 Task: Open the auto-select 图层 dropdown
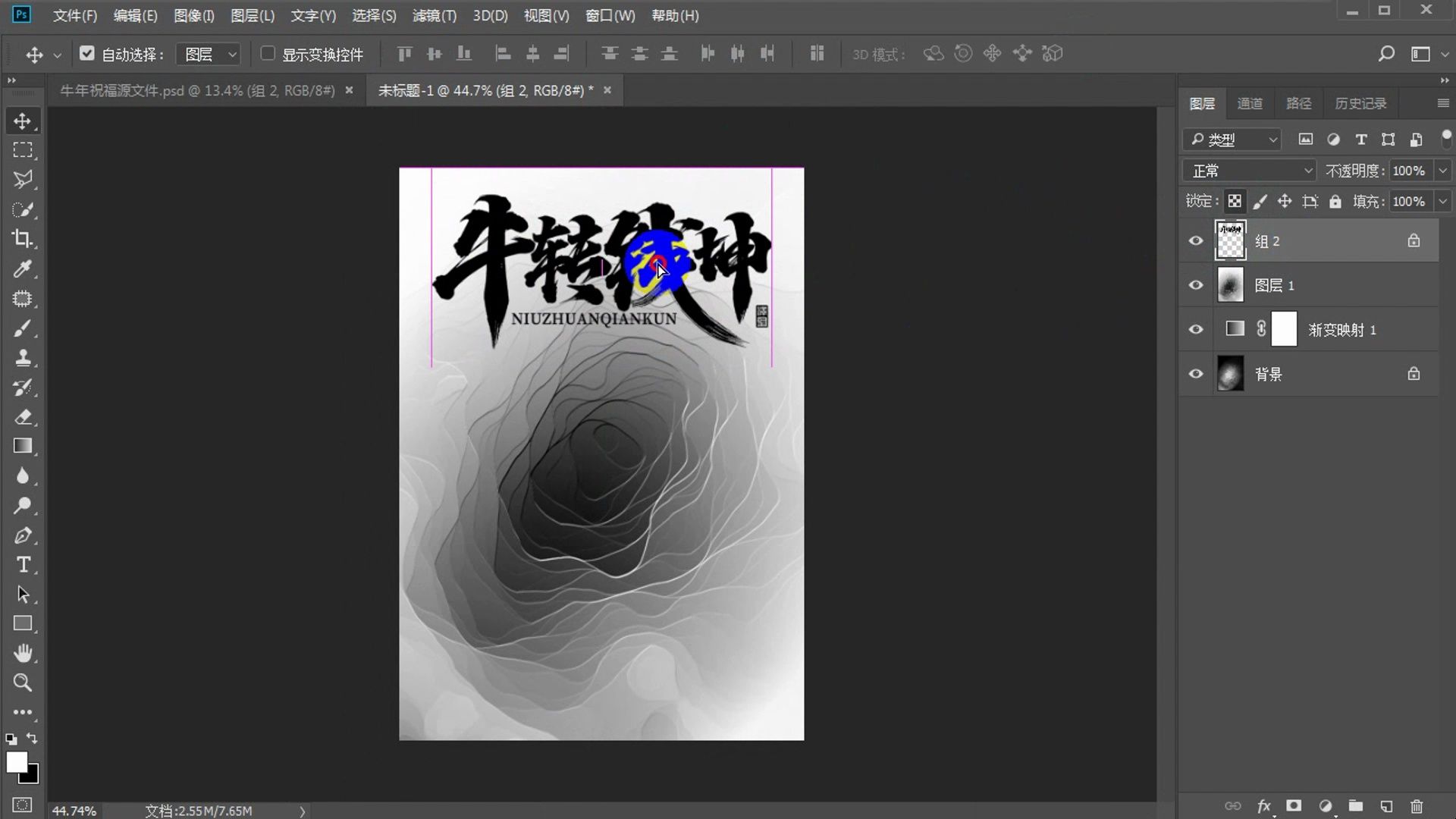tap(207, 54)
